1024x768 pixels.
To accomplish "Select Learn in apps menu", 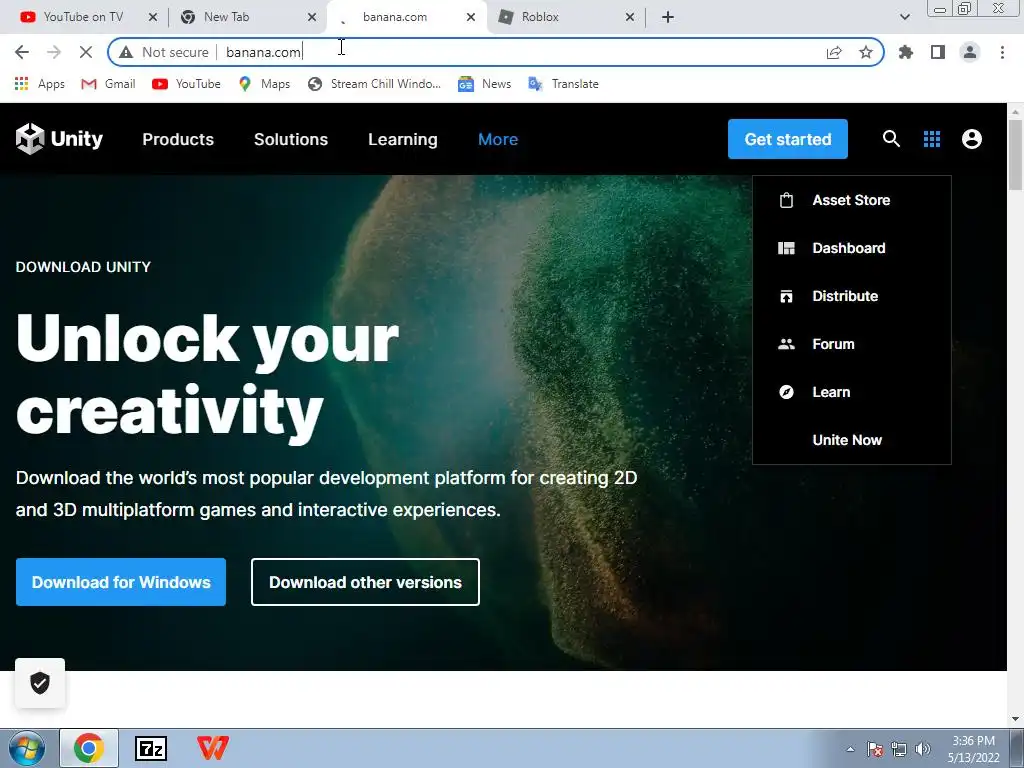I will point(852,392).
